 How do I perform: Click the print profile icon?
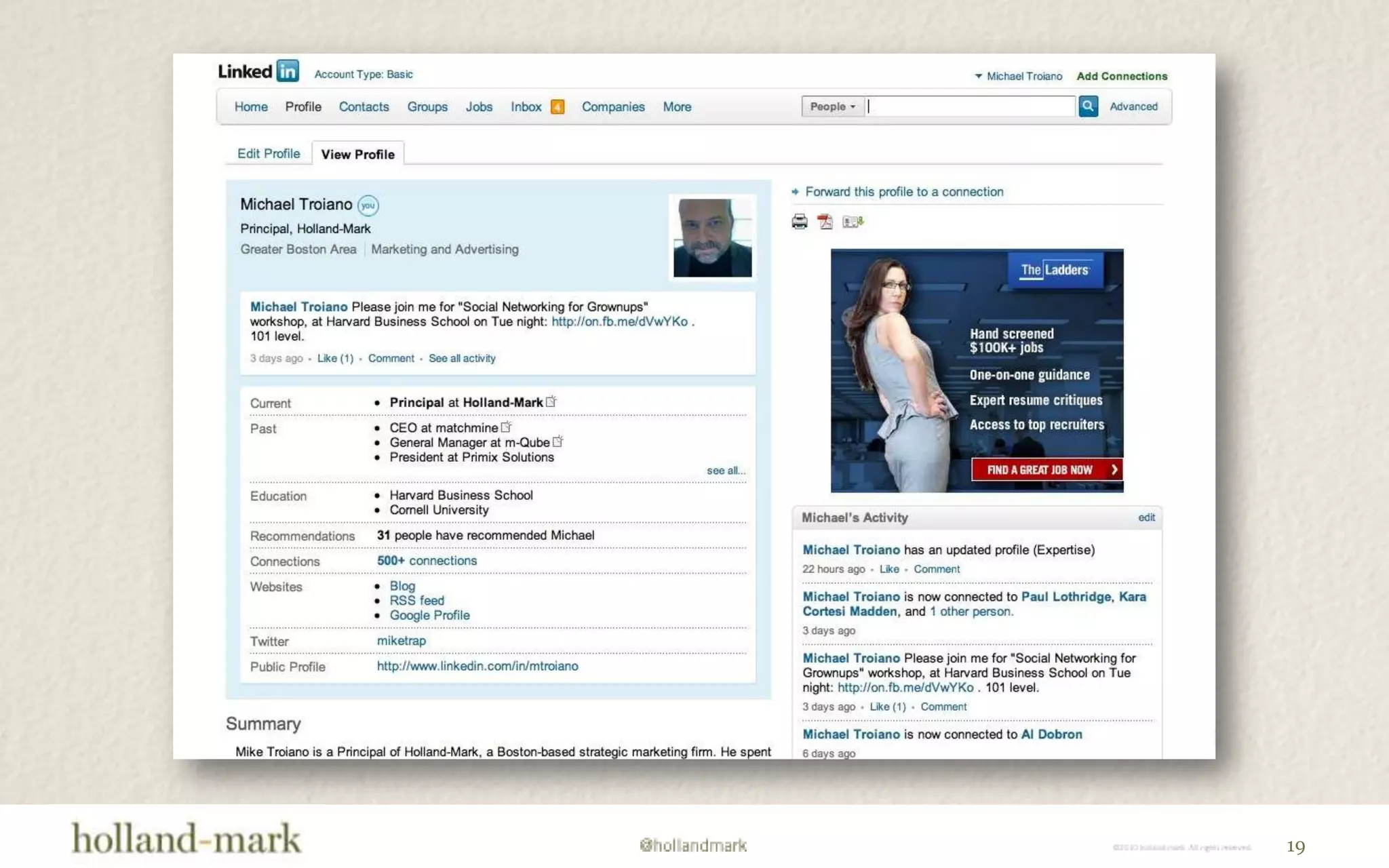800,222
